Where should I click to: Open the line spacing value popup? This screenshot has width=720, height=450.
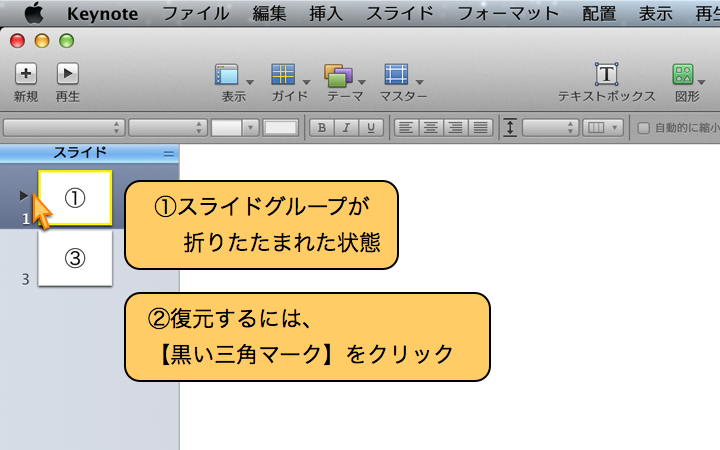coord(550,128)
